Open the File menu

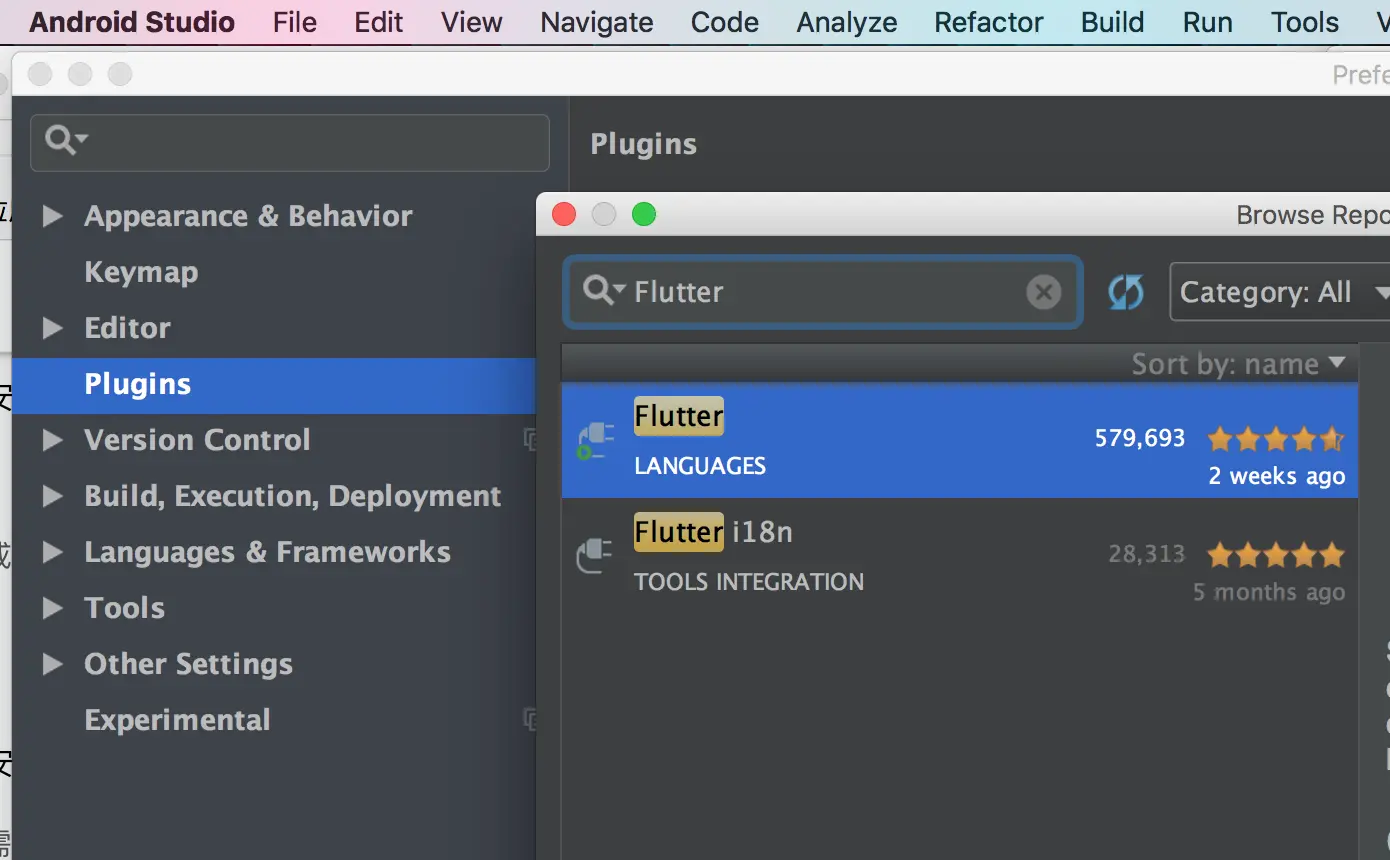tap(295, 22)
